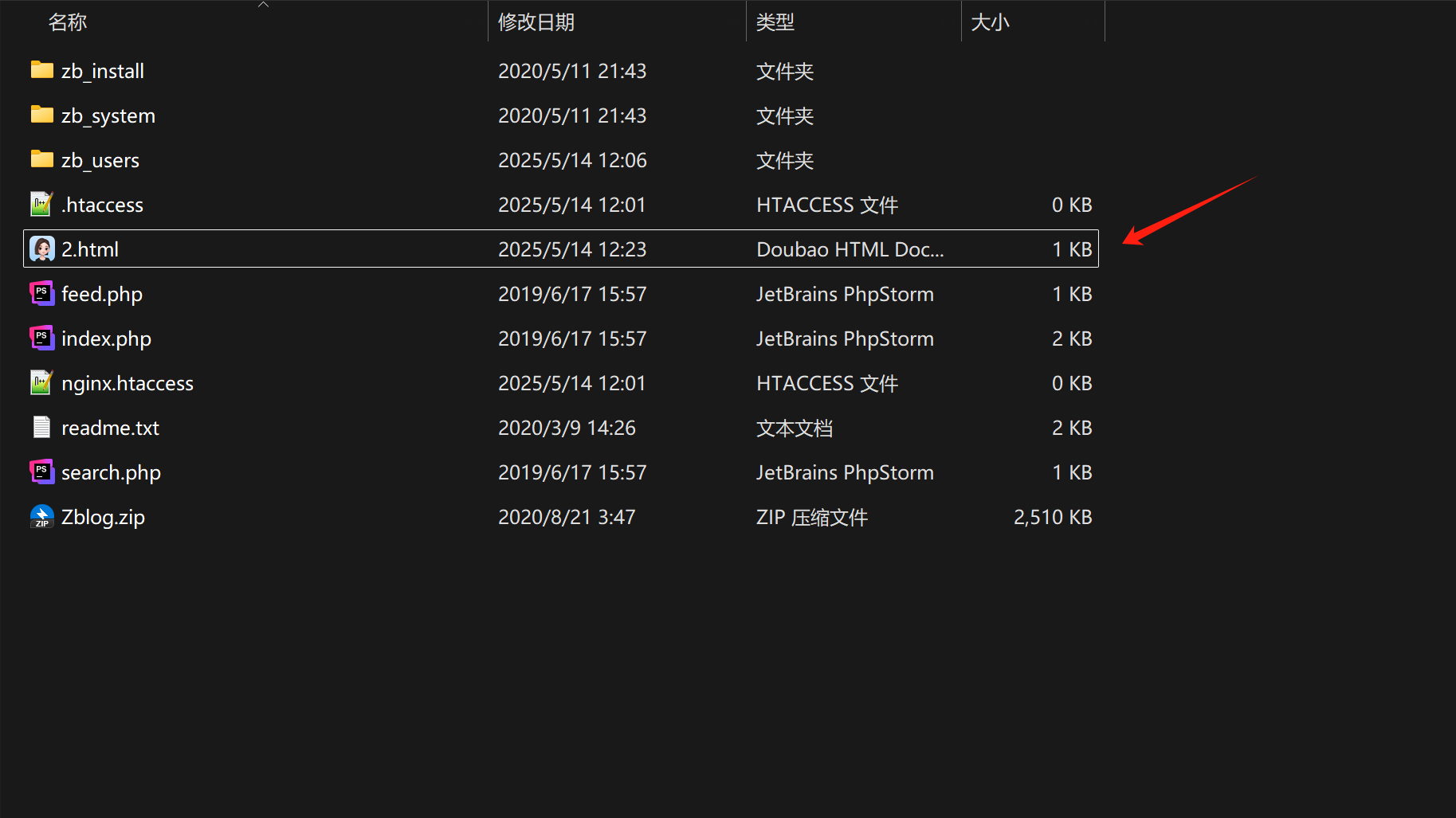Viewport: 1456px width, 818px height.
Task: Sort by the 大小 column header
Action: click(x=990, y=22)
